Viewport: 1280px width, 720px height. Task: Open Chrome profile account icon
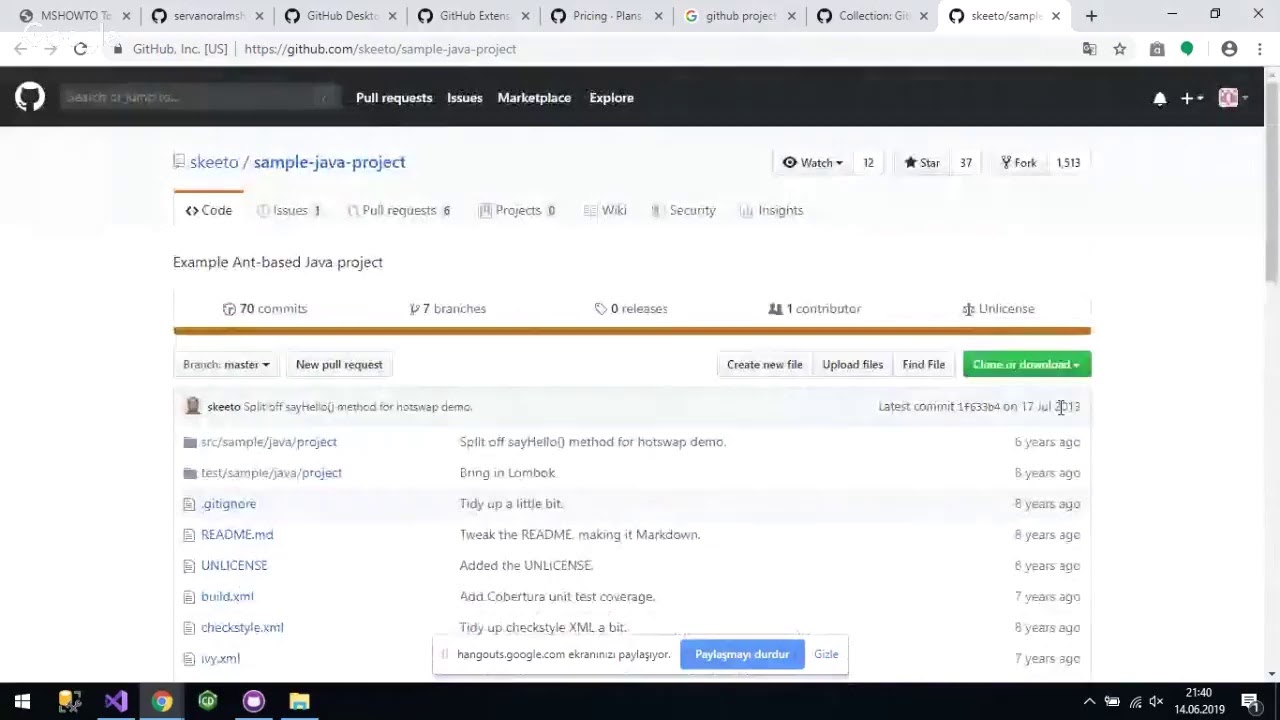(x=1229, y=49)
